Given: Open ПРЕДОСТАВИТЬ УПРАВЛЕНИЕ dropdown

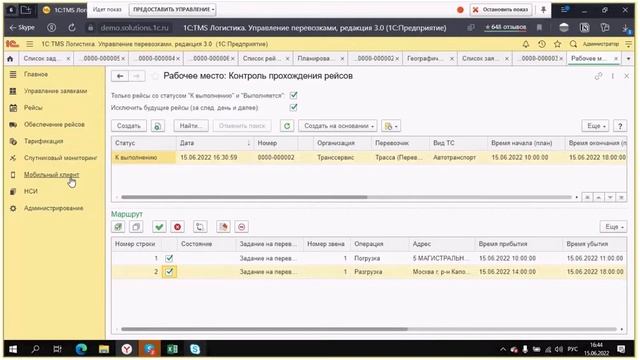Looking at the screenshot, I should click(173, 9).
